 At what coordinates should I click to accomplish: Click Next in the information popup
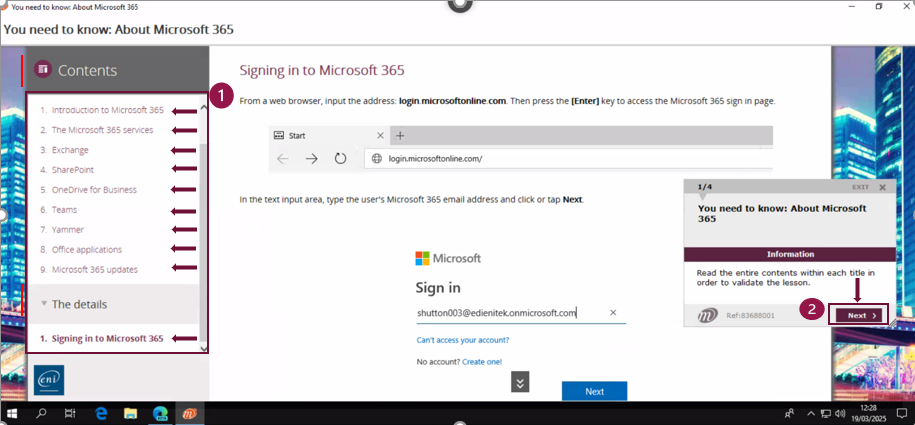point(858,315)
